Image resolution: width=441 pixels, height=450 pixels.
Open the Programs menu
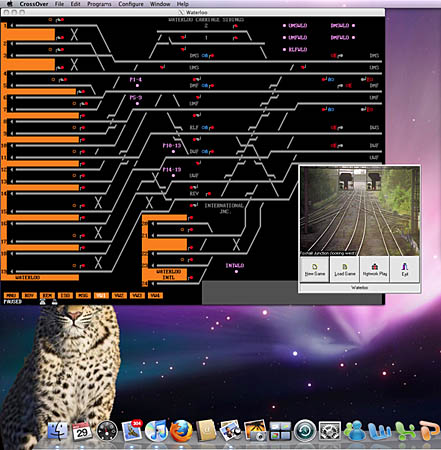click(x=99, y=4)
